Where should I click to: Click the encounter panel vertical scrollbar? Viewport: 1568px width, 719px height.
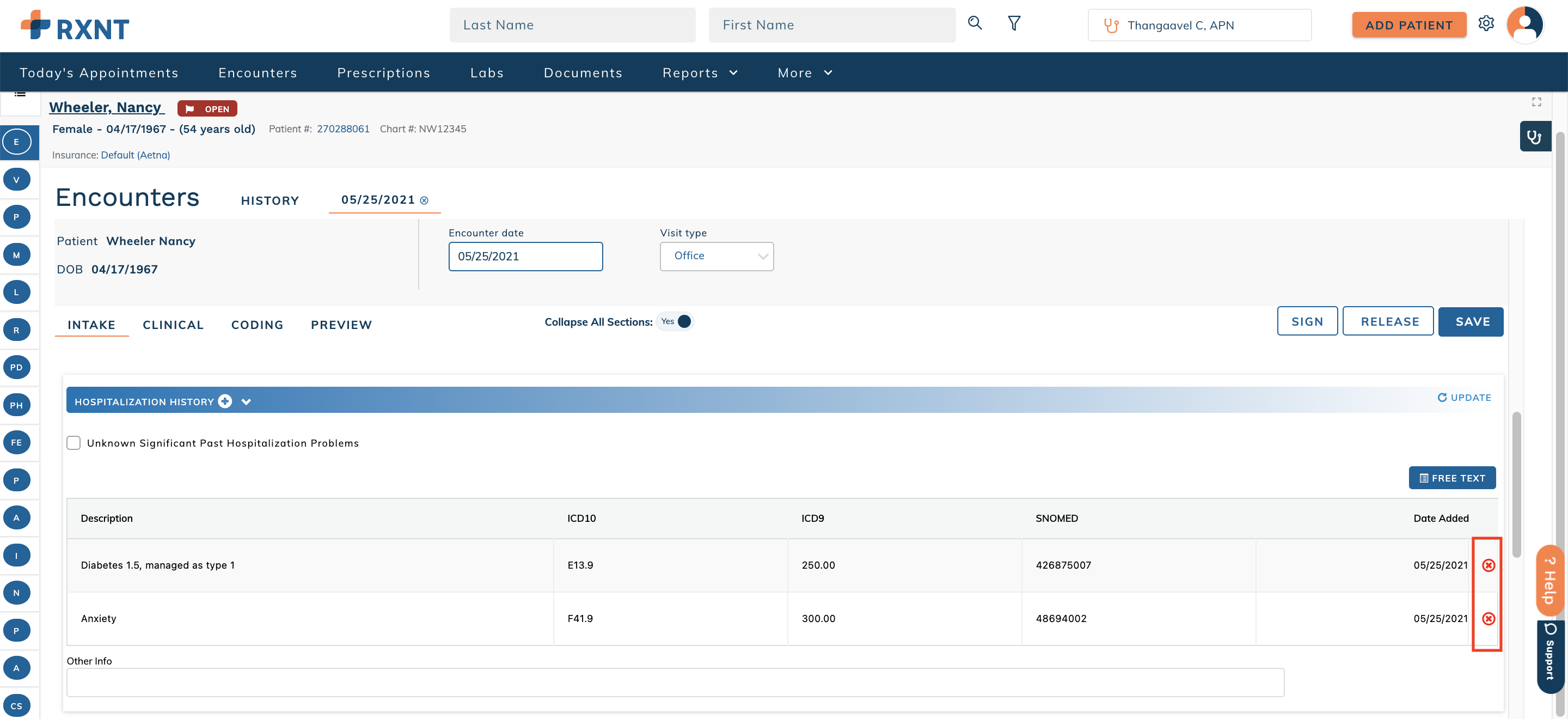[1516, 484]
